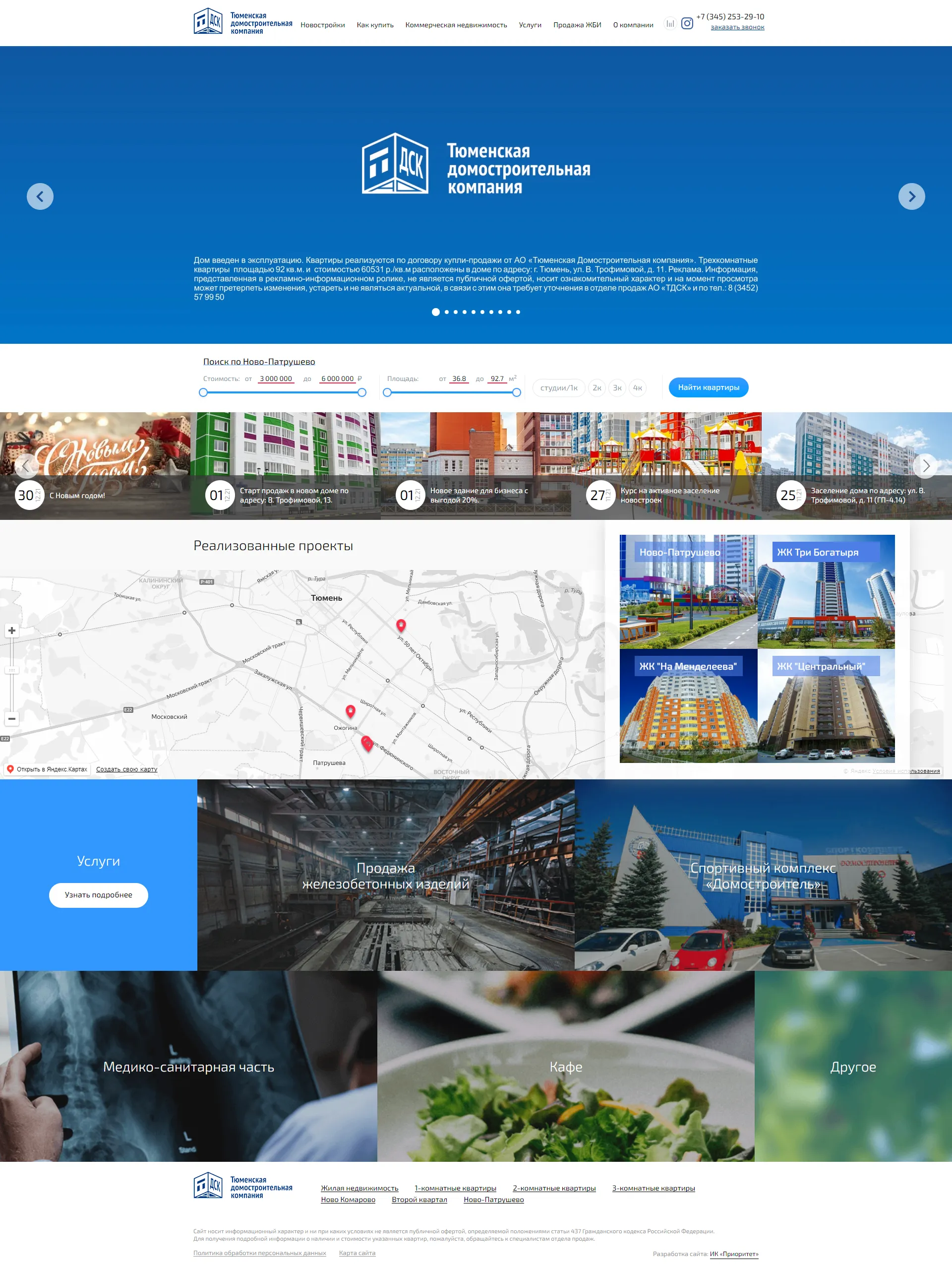
Task: Open Продажа железобетонных изделий tile
Action: point(386,875)
